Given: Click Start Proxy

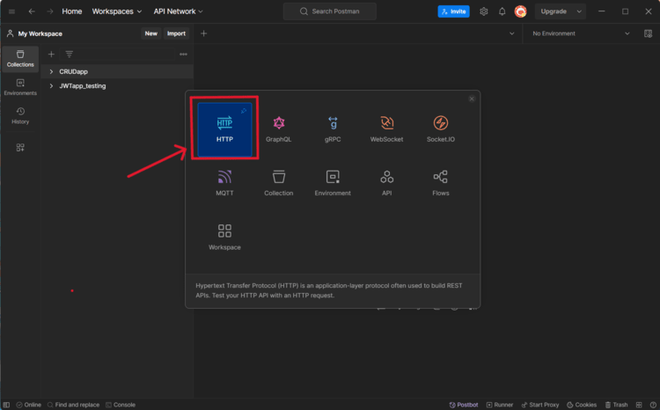Looking at the screenshot, I should [x=540, y=405].
